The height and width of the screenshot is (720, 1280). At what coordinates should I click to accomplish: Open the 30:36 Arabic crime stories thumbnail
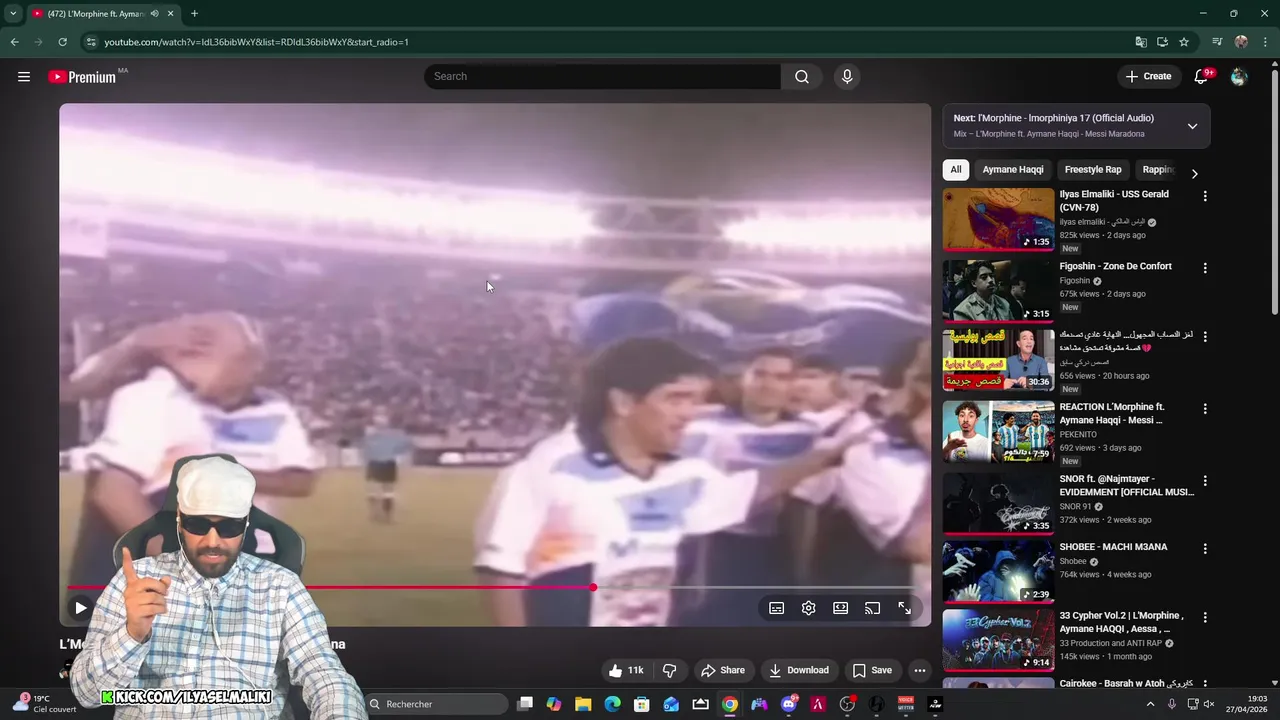tap(998, 360)
